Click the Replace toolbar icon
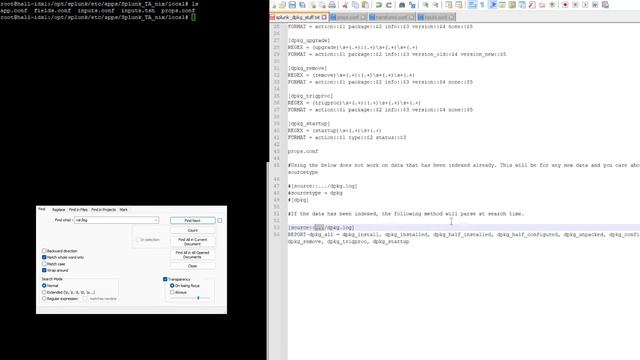Viewport: 640px width, 360px height. tap(412, 5)
